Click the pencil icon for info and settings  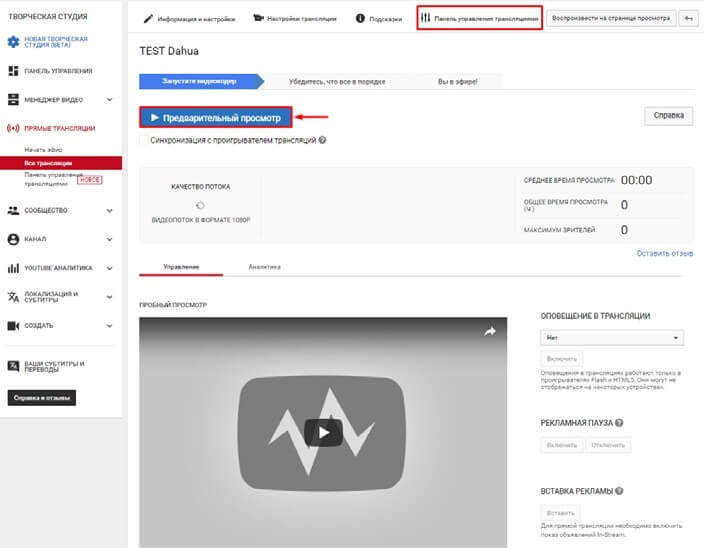(x=148, y=19)
